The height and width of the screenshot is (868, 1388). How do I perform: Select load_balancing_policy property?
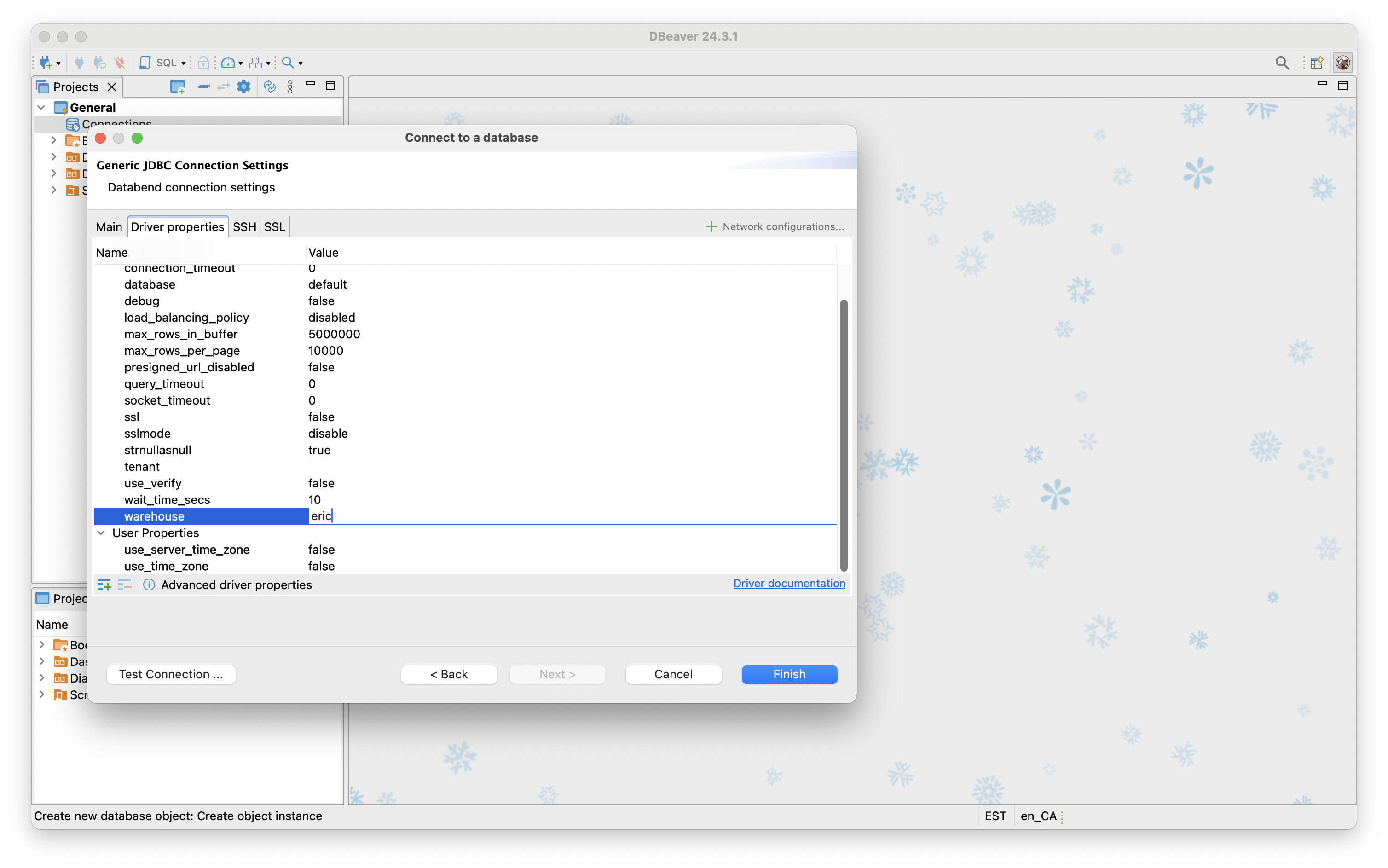[186, 318]
